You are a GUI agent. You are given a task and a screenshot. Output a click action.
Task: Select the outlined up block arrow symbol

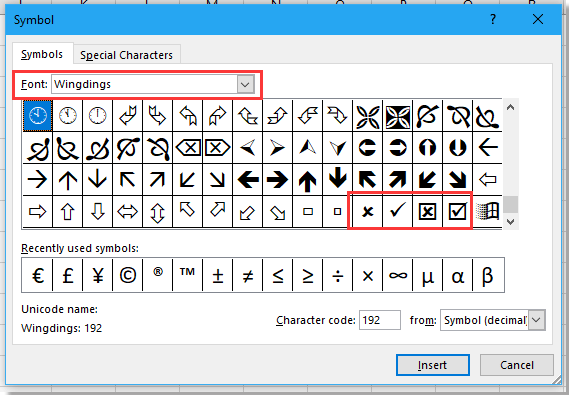tap(68, 211)
